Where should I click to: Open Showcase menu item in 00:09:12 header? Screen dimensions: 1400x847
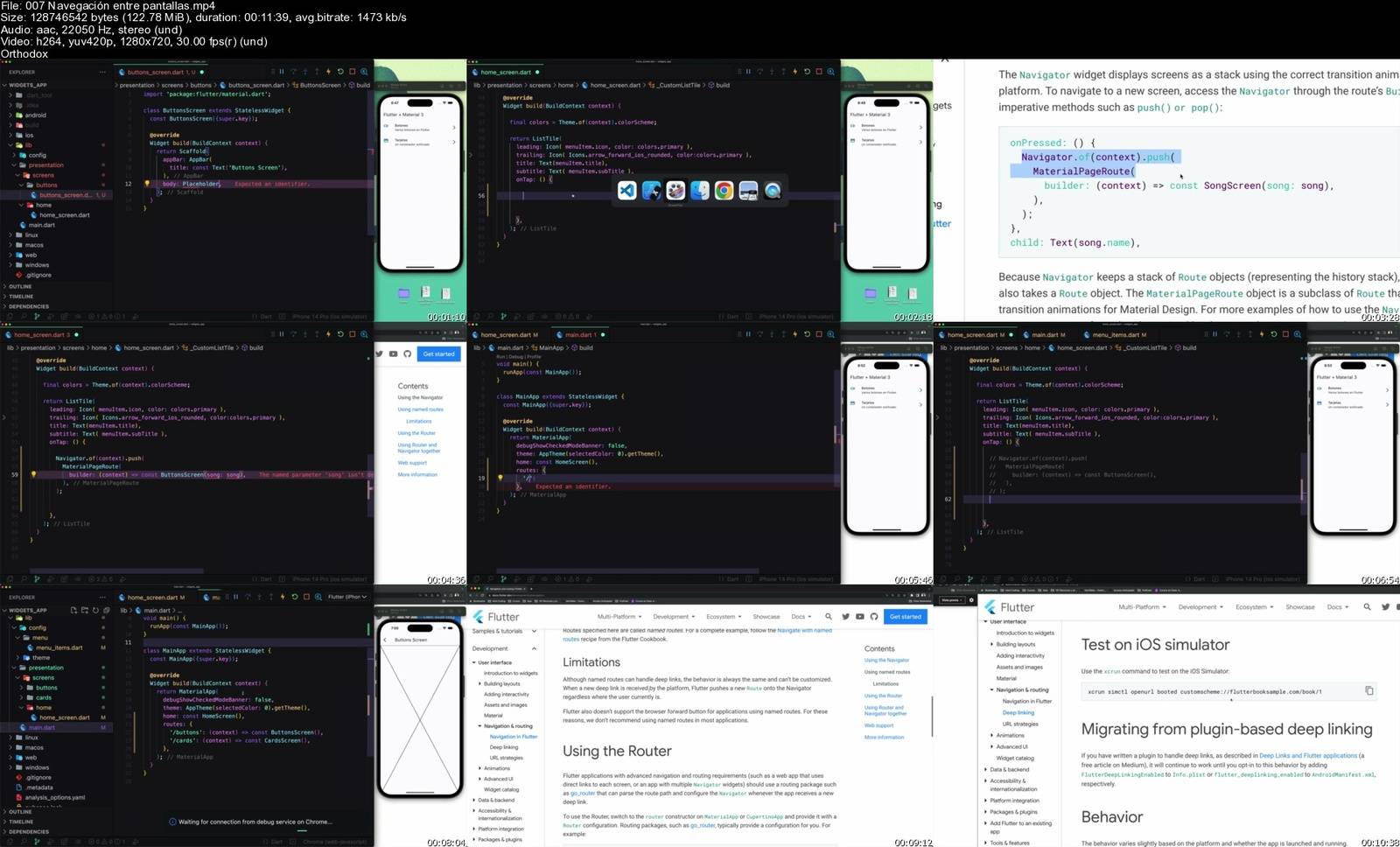point(766,617)
